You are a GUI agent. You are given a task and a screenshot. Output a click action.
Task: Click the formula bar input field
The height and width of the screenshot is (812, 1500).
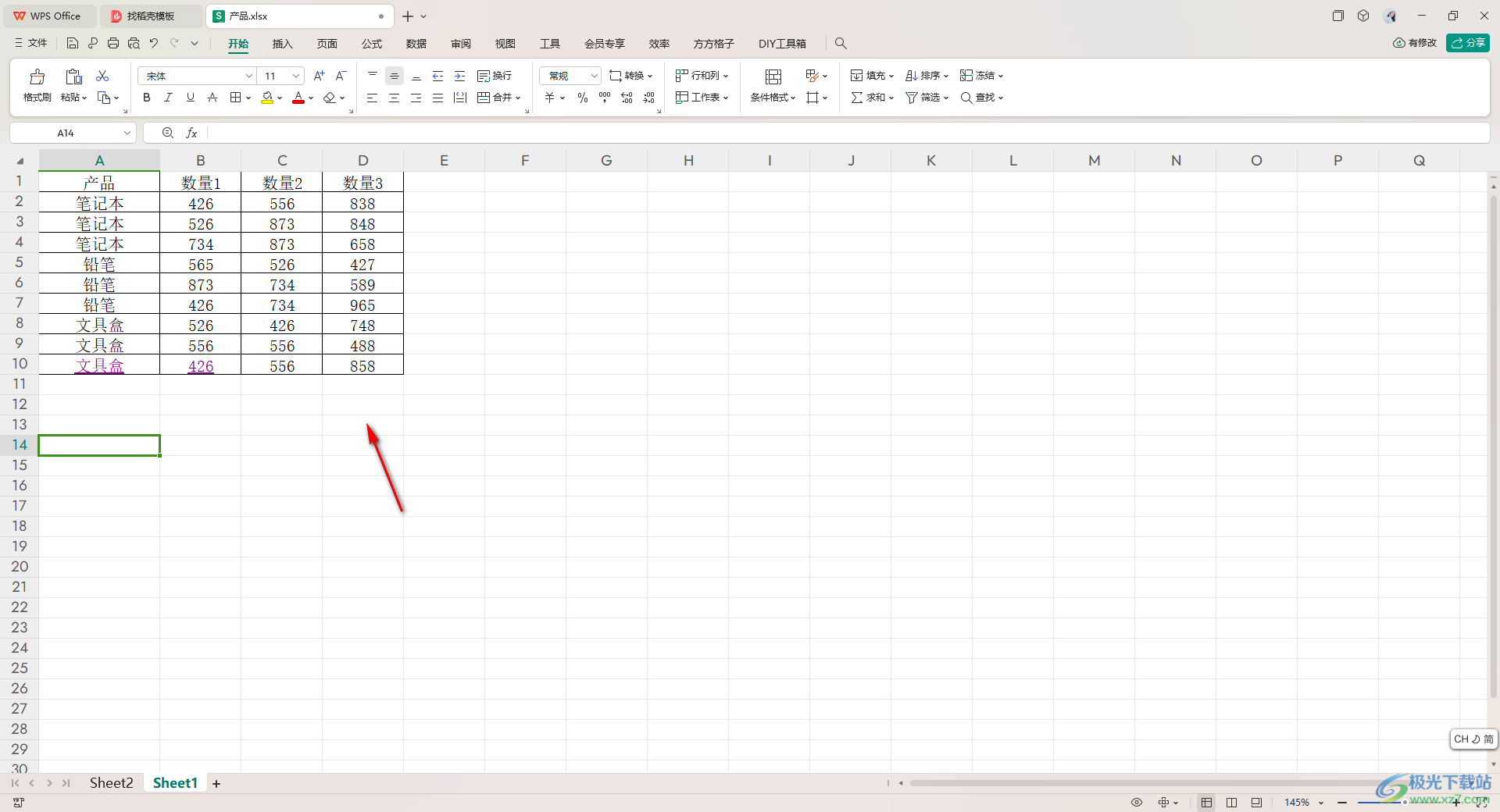(x=848, y=133)
